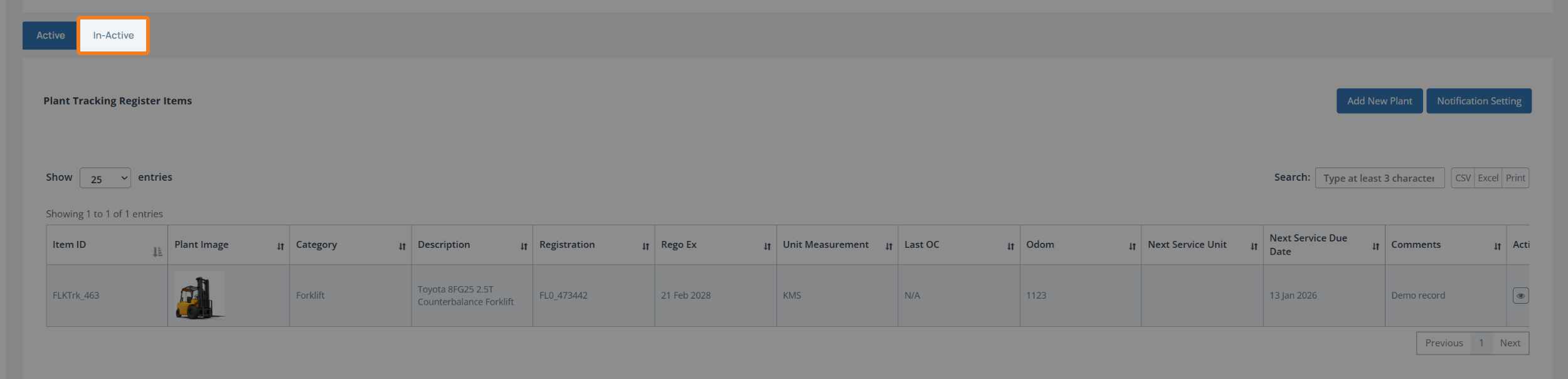Image resolution: width=1568 pixels, height=379 pixels.
Task: Sort by Rego Ex column icon
Action: pos(767,247)
